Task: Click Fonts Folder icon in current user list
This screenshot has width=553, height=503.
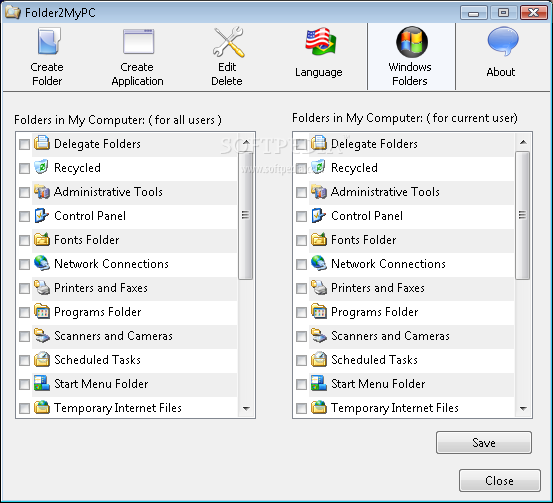Action: pos(319,239)
